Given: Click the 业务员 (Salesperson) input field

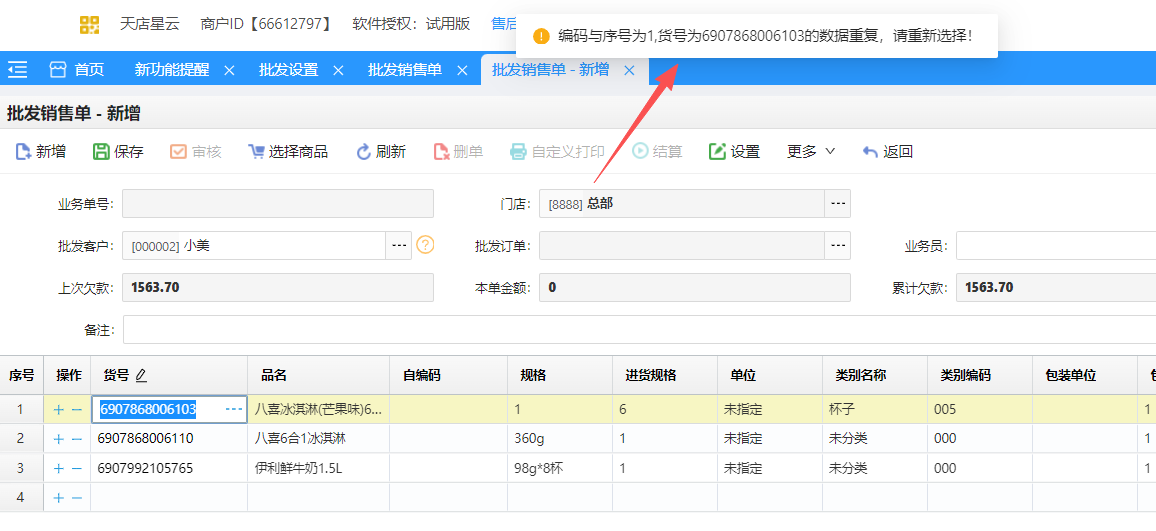Looking at the screenshot, I should click(x=1055, y=245).
